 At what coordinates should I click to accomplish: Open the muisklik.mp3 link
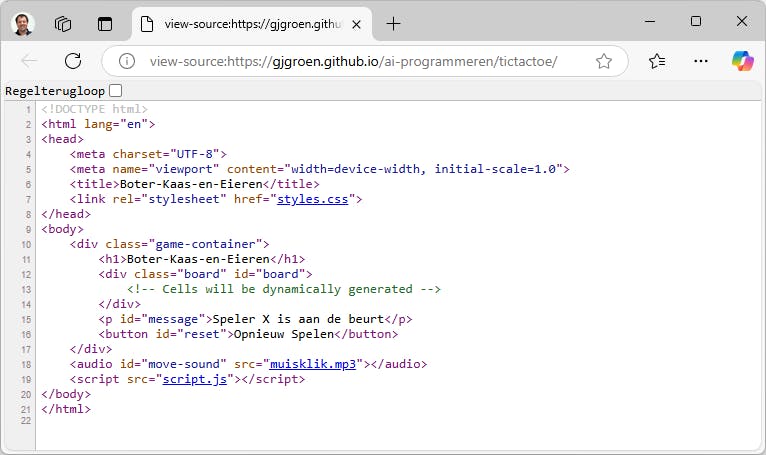(x=313, y=364)
